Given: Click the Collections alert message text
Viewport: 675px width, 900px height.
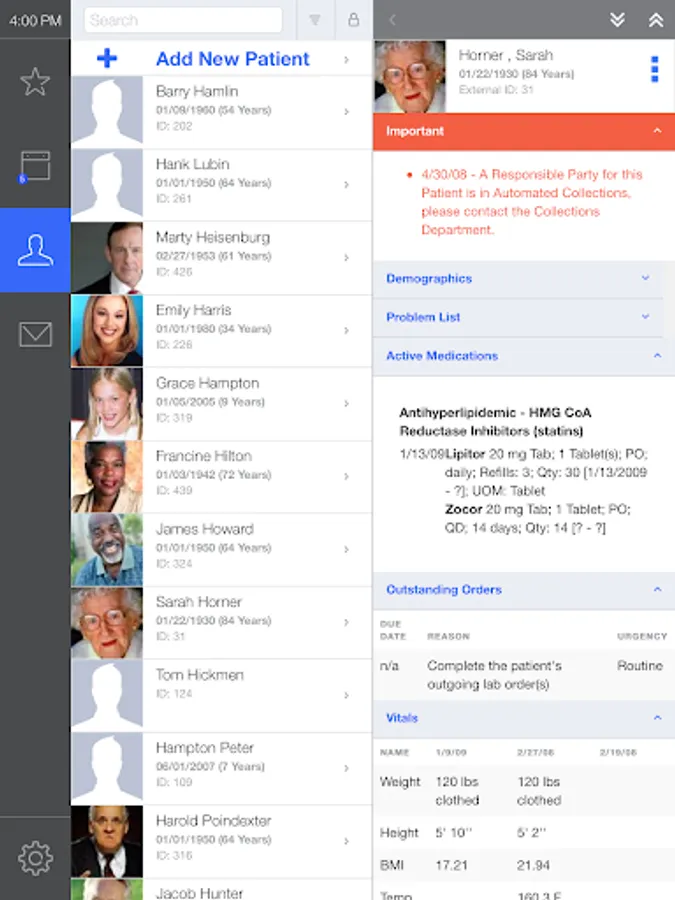Looking at the screenshot, I should pos(532,202).
